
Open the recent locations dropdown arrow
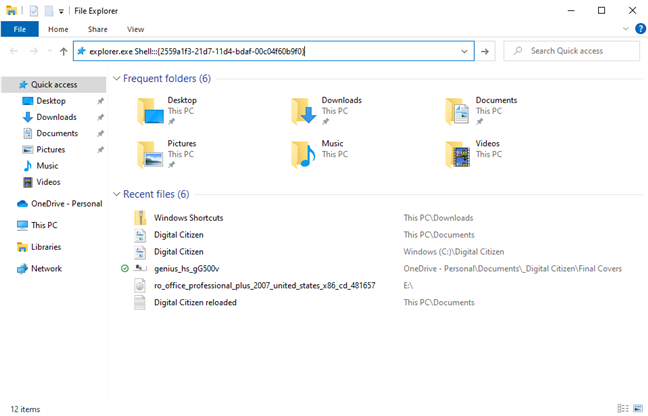[x=50, y=51]
